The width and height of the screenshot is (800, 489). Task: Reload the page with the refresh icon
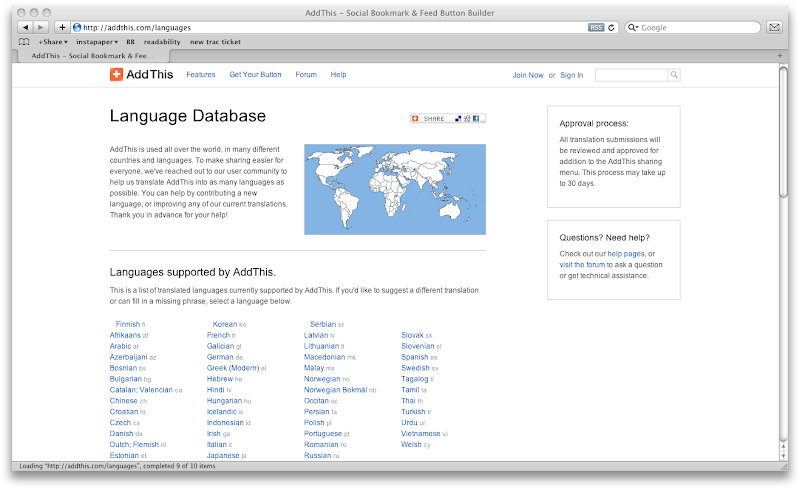(x=611, y=28)
